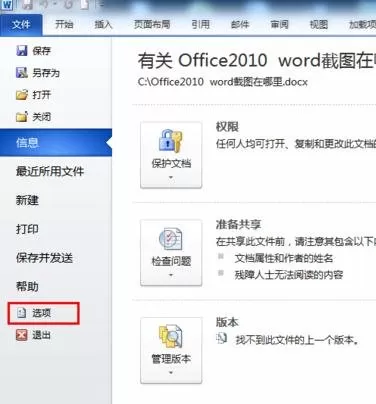
Task: Click the 管理版本 documents magnifier icon
Action: tap(171, 337)
